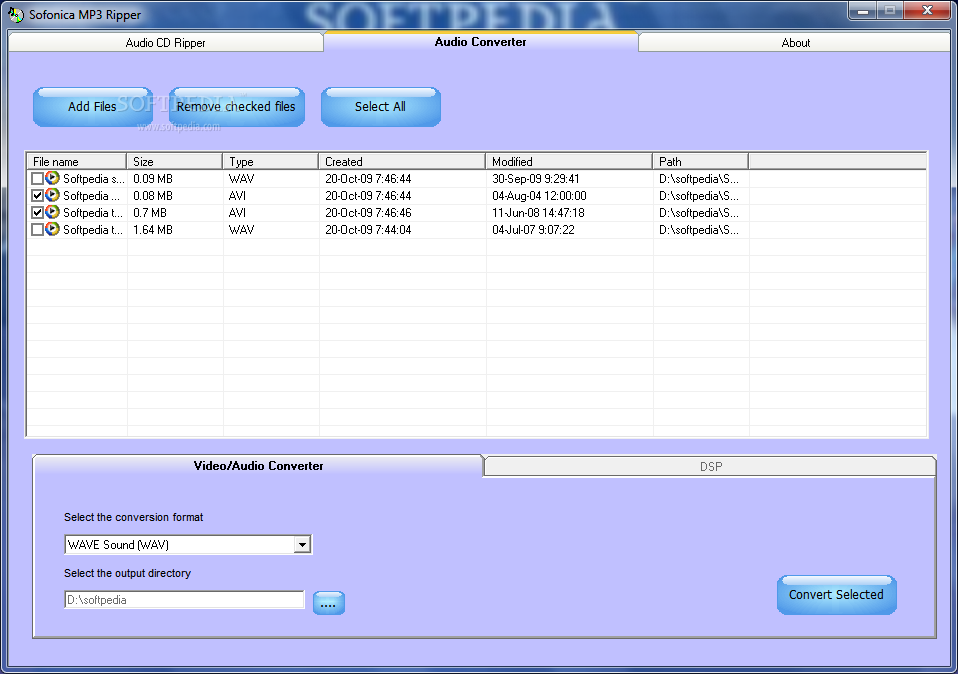Sort by the Modified column header

[x=569, y=162]
